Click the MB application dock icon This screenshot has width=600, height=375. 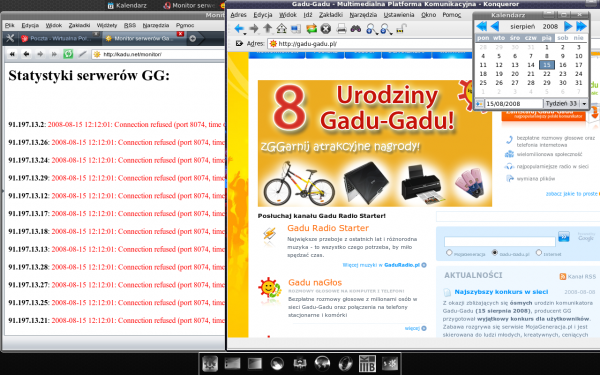click(367, 363)
